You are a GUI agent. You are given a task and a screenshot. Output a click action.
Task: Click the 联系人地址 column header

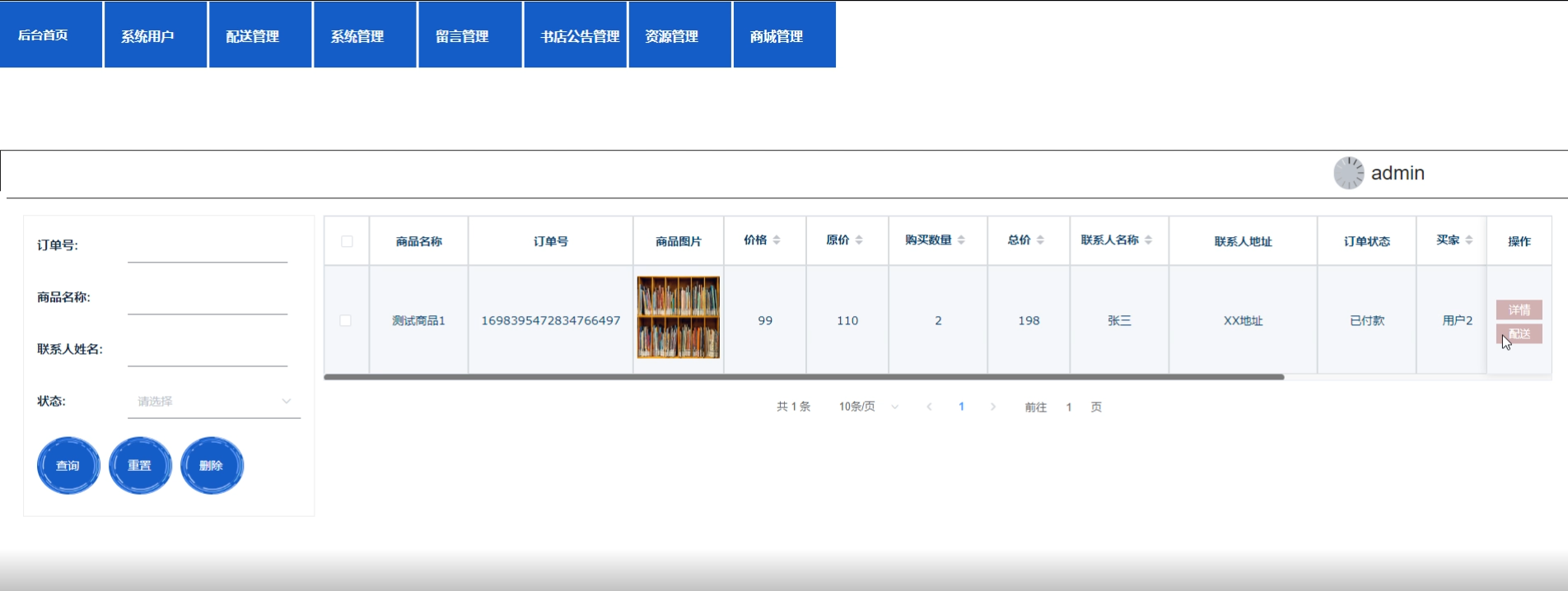coord(1243,241)
